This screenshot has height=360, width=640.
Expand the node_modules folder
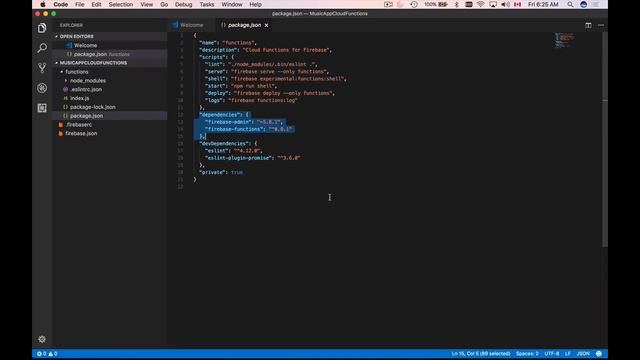click(87, 81)
